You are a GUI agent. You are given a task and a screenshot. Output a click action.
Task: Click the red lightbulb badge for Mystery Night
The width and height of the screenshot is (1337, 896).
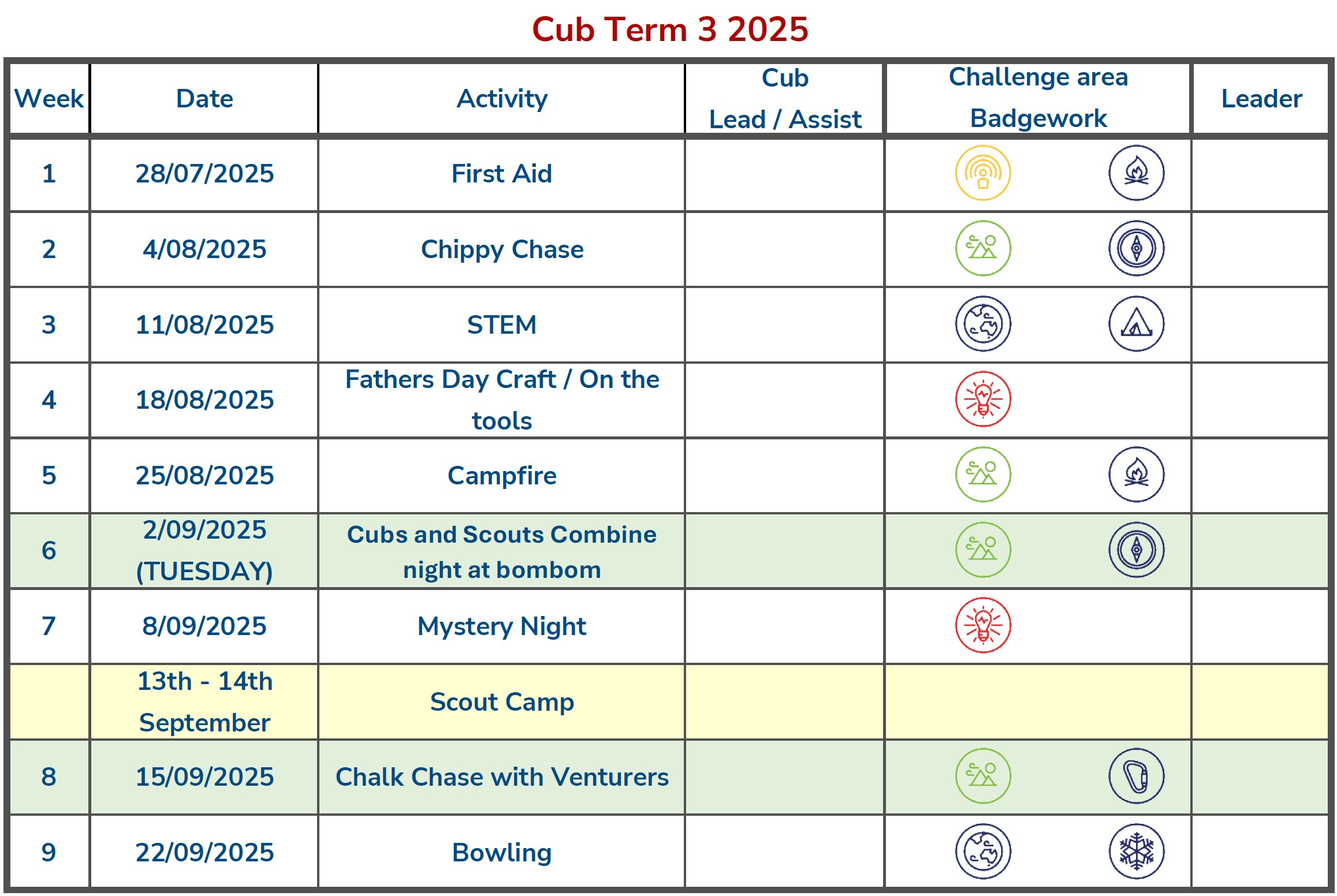(x=982, y=626)
